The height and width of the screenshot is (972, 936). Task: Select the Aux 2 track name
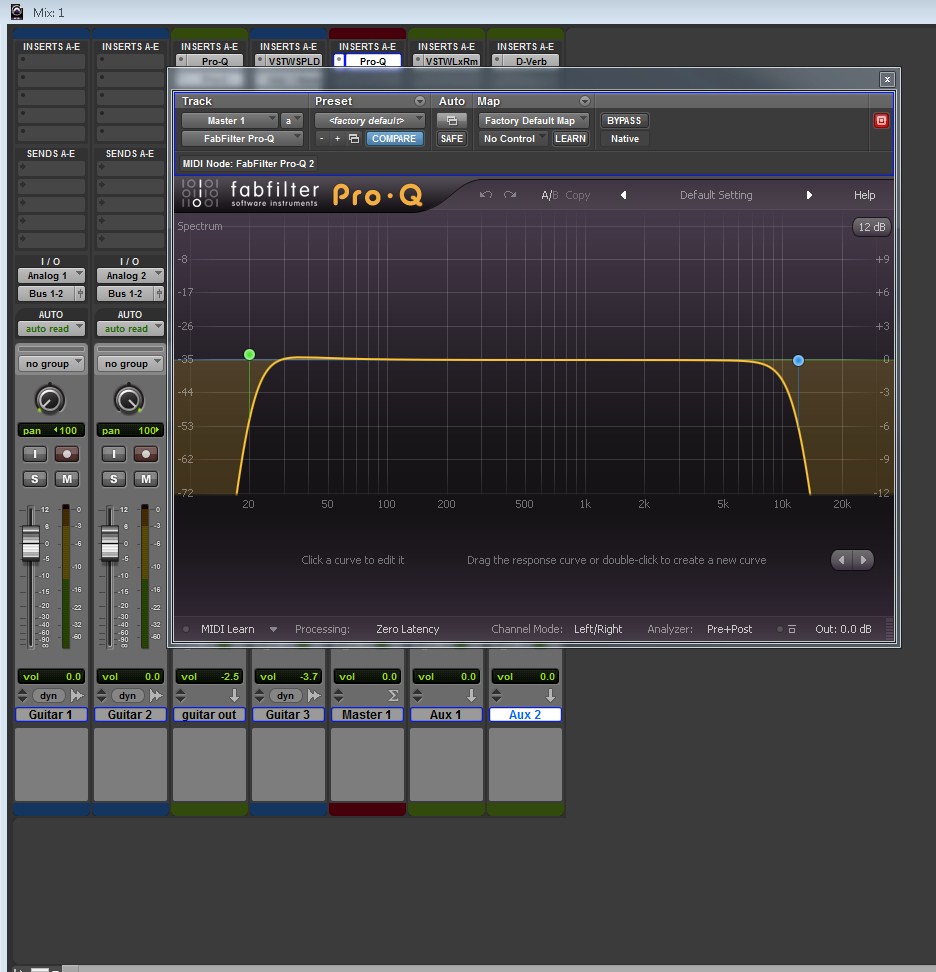525,714
